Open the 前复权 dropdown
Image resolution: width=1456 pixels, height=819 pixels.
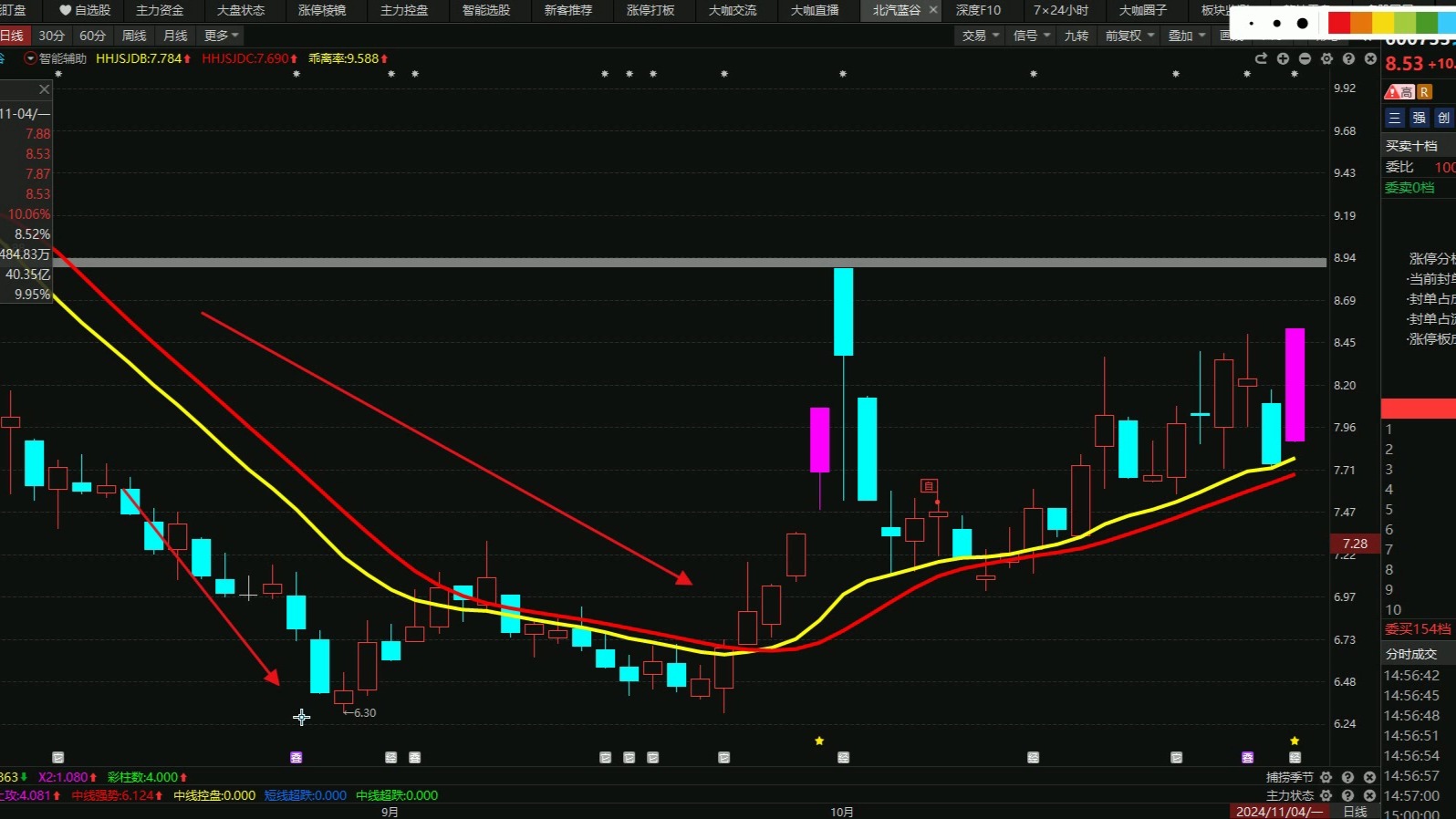[1129, 36]
